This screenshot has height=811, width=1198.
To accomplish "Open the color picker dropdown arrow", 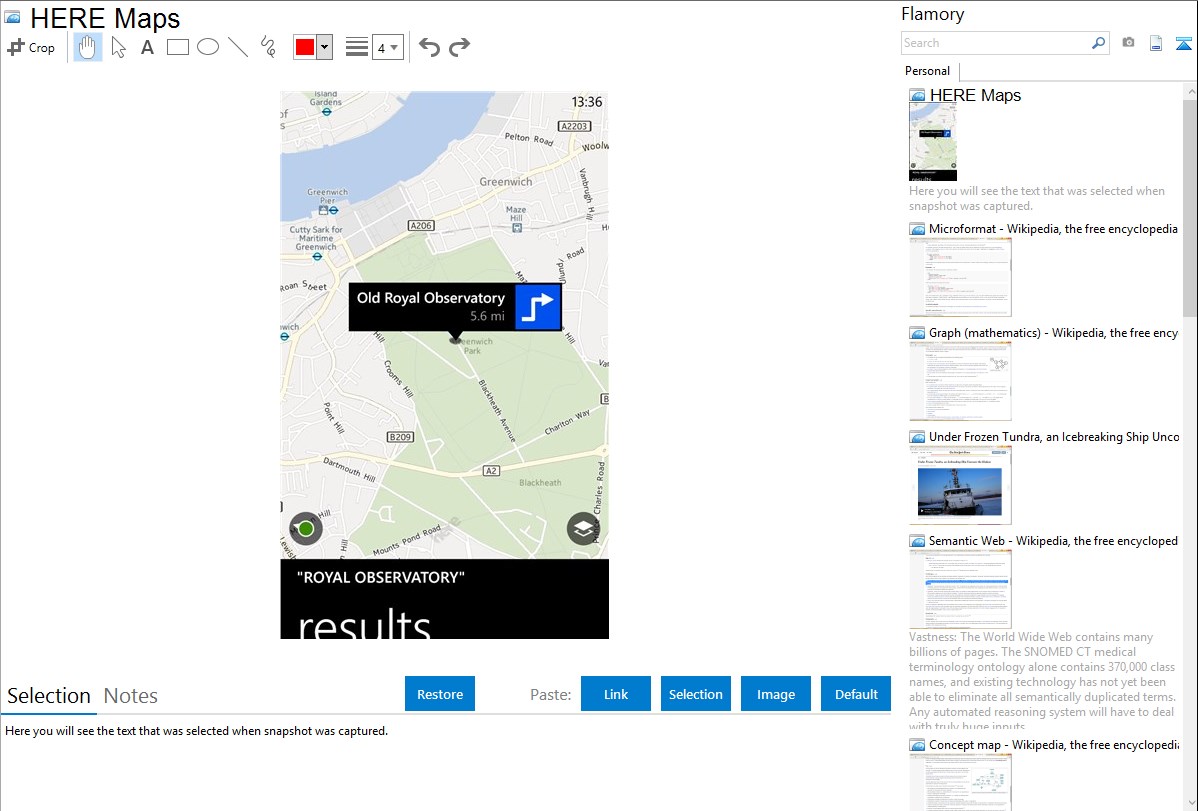I will (x=324, y=47).
